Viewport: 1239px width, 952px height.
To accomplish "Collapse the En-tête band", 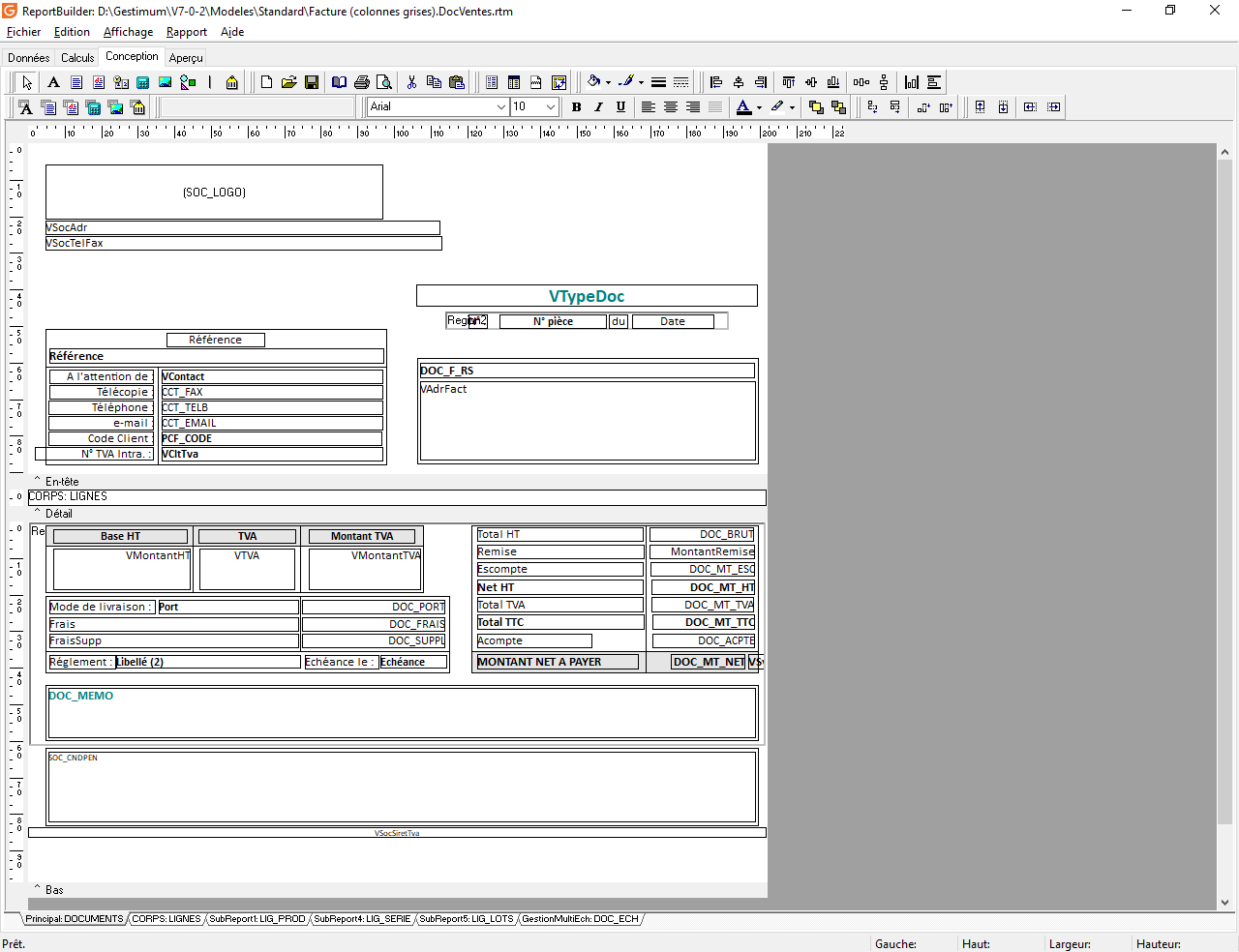I will click(x=38, y=480).
